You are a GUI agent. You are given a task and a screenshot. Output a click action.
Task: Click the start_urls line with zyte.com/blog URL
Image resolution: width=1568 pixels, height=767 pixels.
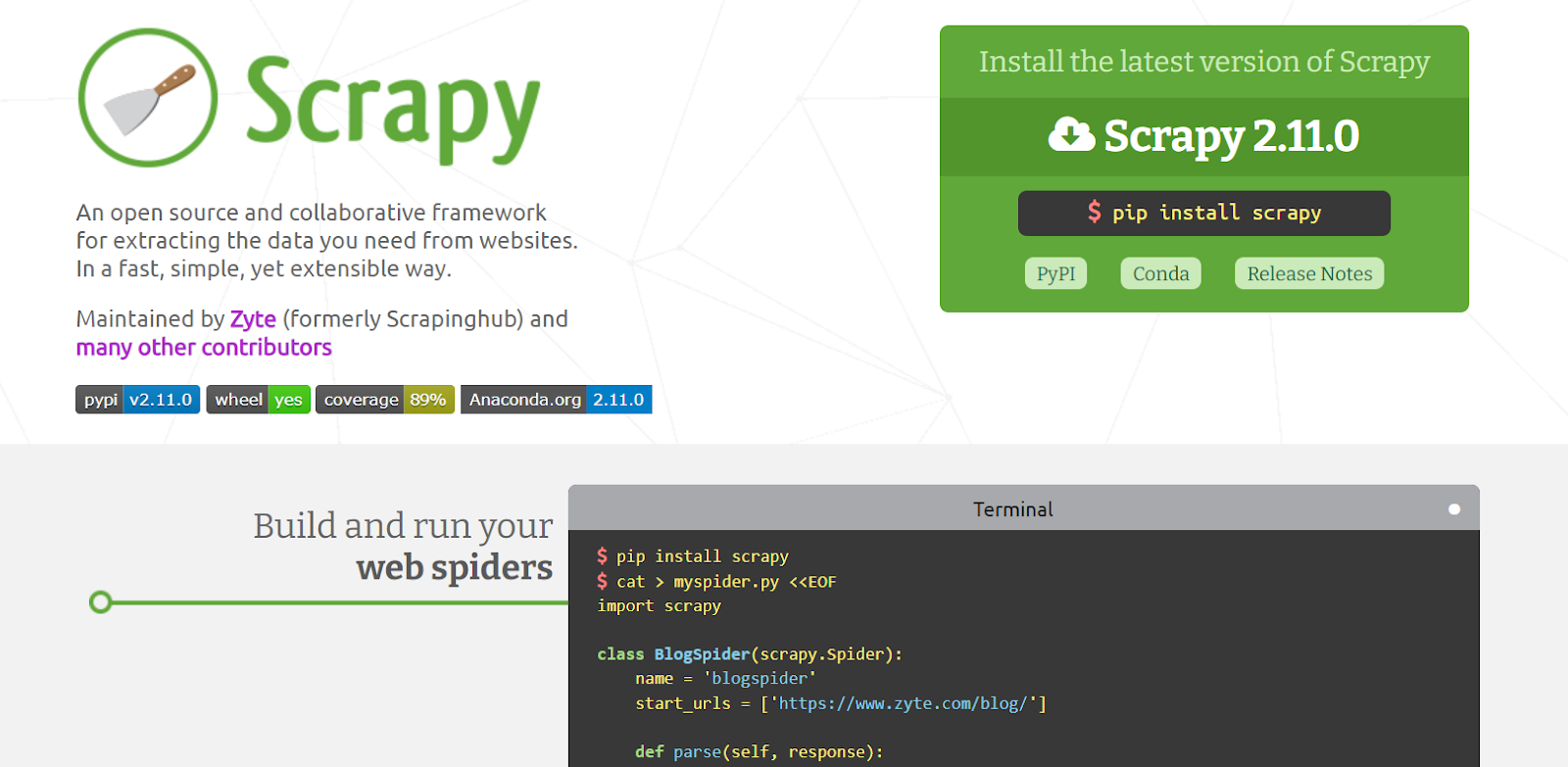[x=841, y=703]
